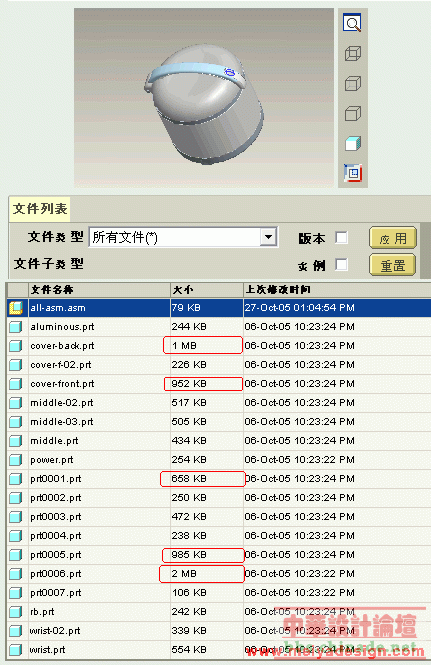Select the no hidden line cube icon
431x665 pixels.
(x=353, y=113)
